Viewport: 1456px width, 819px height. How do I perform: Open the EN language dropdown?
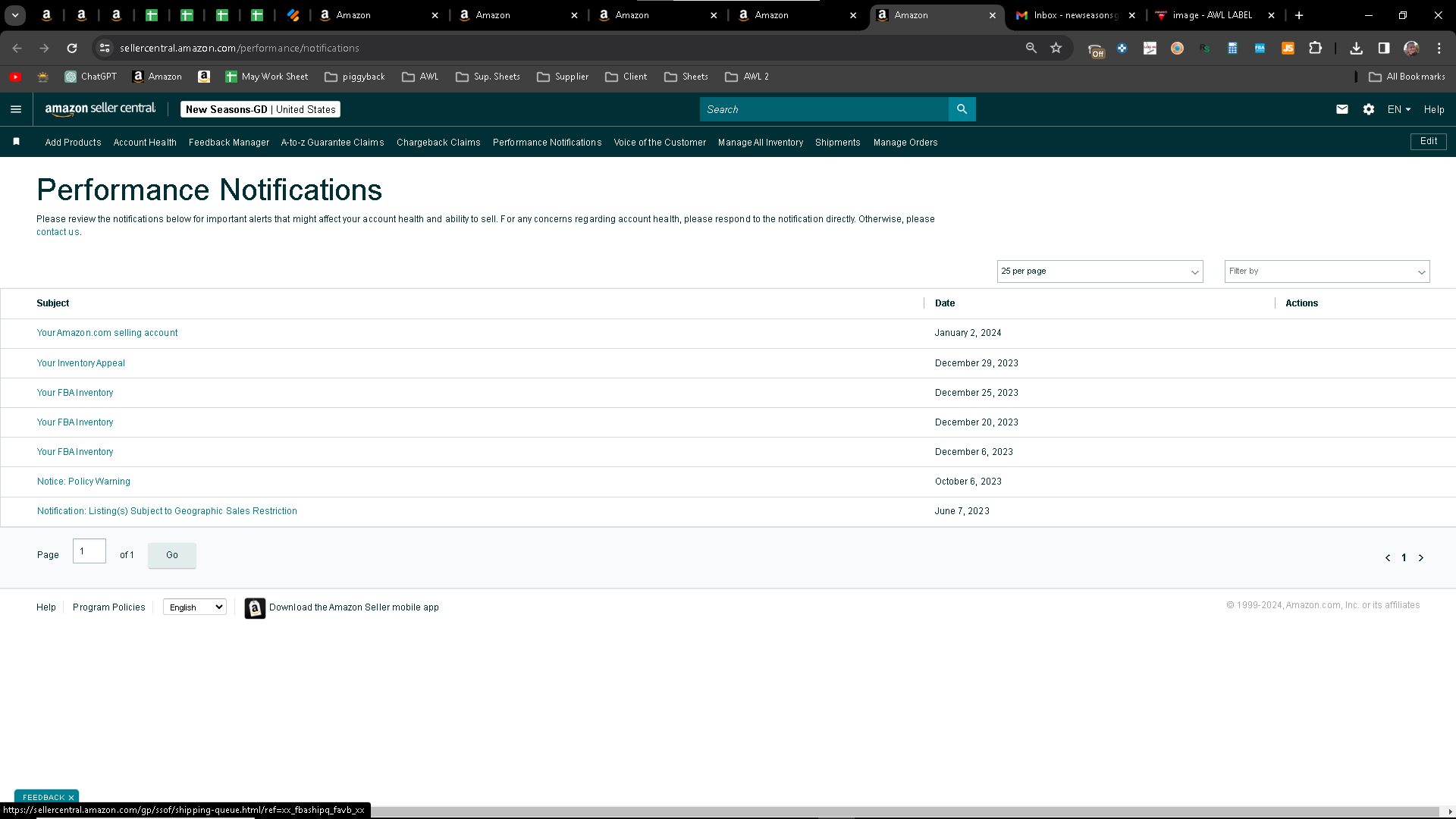pyautogui.click(x=1399, y=109)
